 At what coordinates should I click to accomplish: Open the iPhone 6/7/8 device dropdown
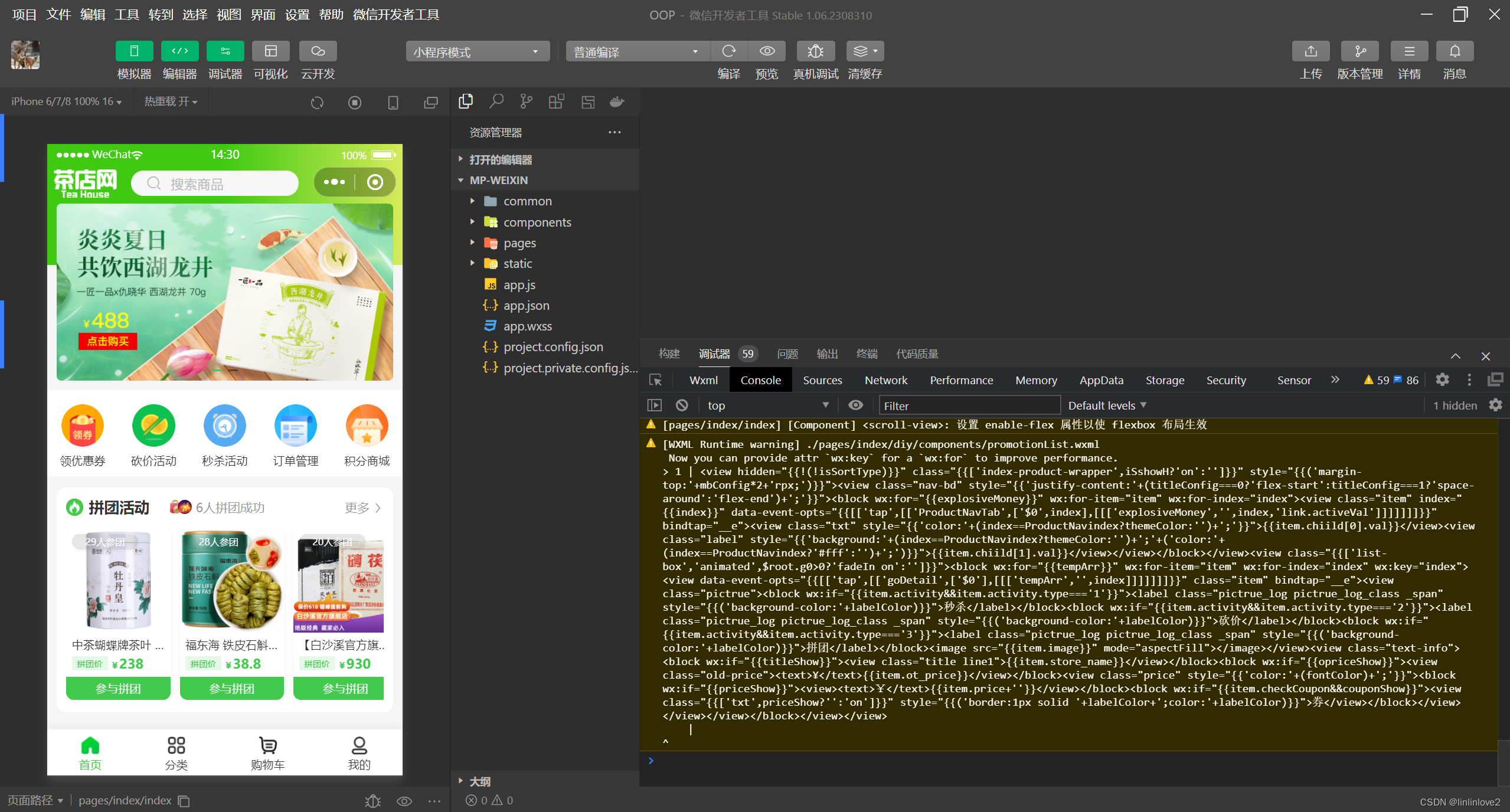point(66,102)
